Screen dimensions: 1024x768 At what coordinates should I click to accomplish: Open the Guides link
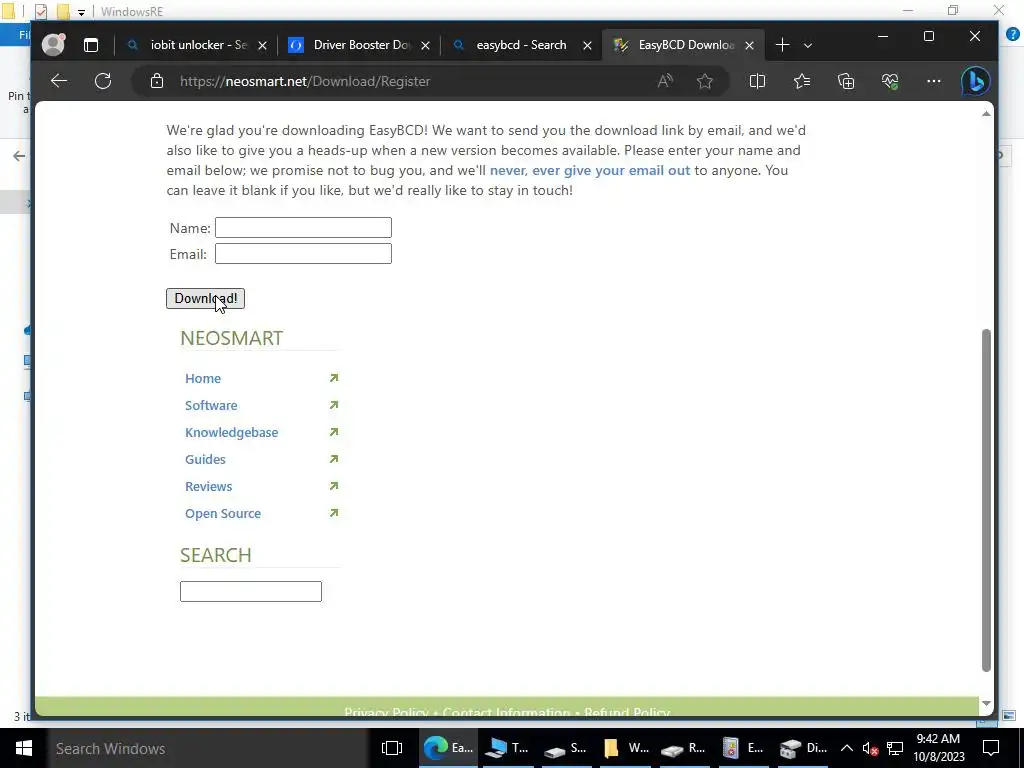click(x=205, y=459)
